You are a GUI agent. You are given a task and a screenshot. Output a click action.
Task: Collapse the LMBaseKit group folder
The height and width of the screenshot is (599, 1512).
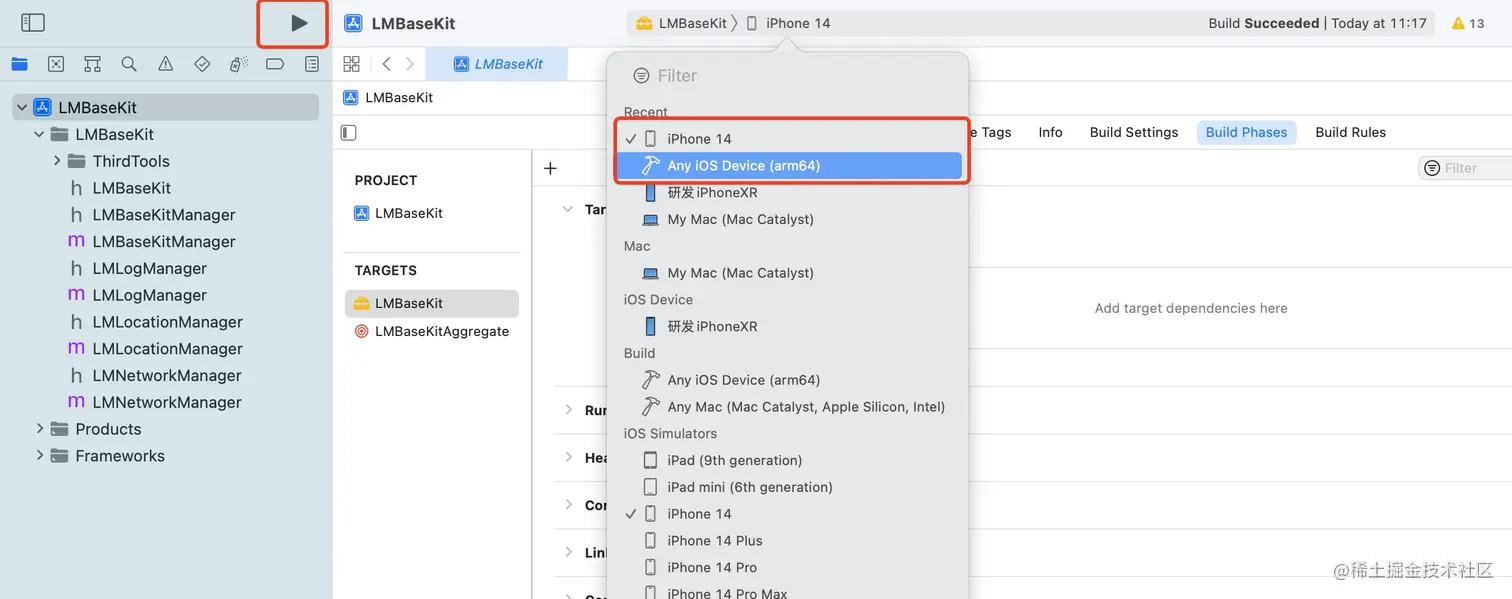[39, 134]
